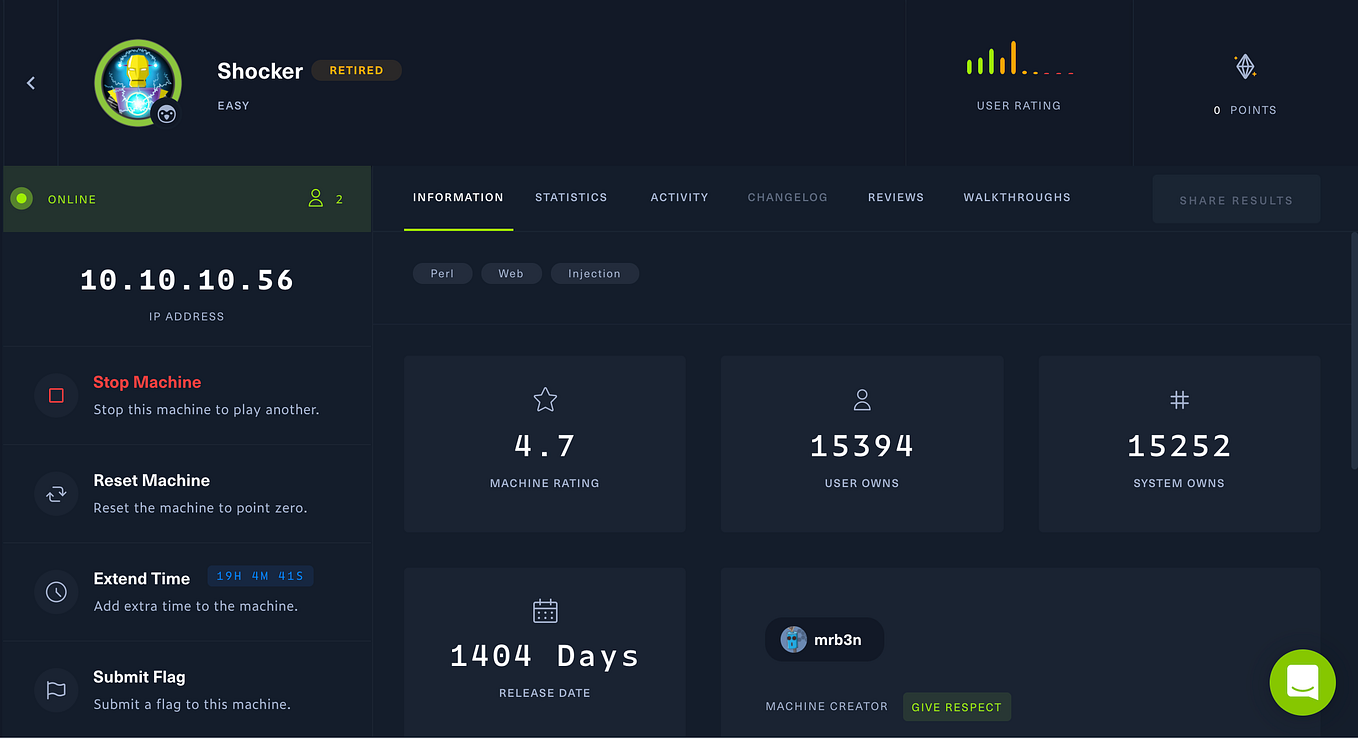This screenshot has height=739, width=1358.
Task: Click the Injection tag chip
Action: pyautogui.click(x=594, y=273)
